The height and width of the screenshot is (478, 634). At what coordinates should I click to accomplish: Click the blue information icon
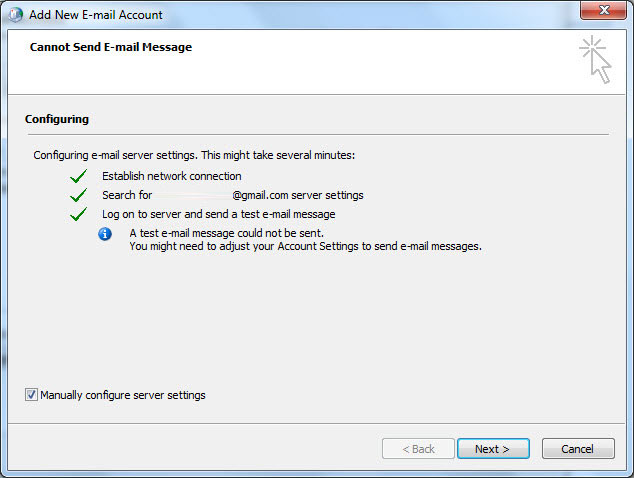point(105,234)
